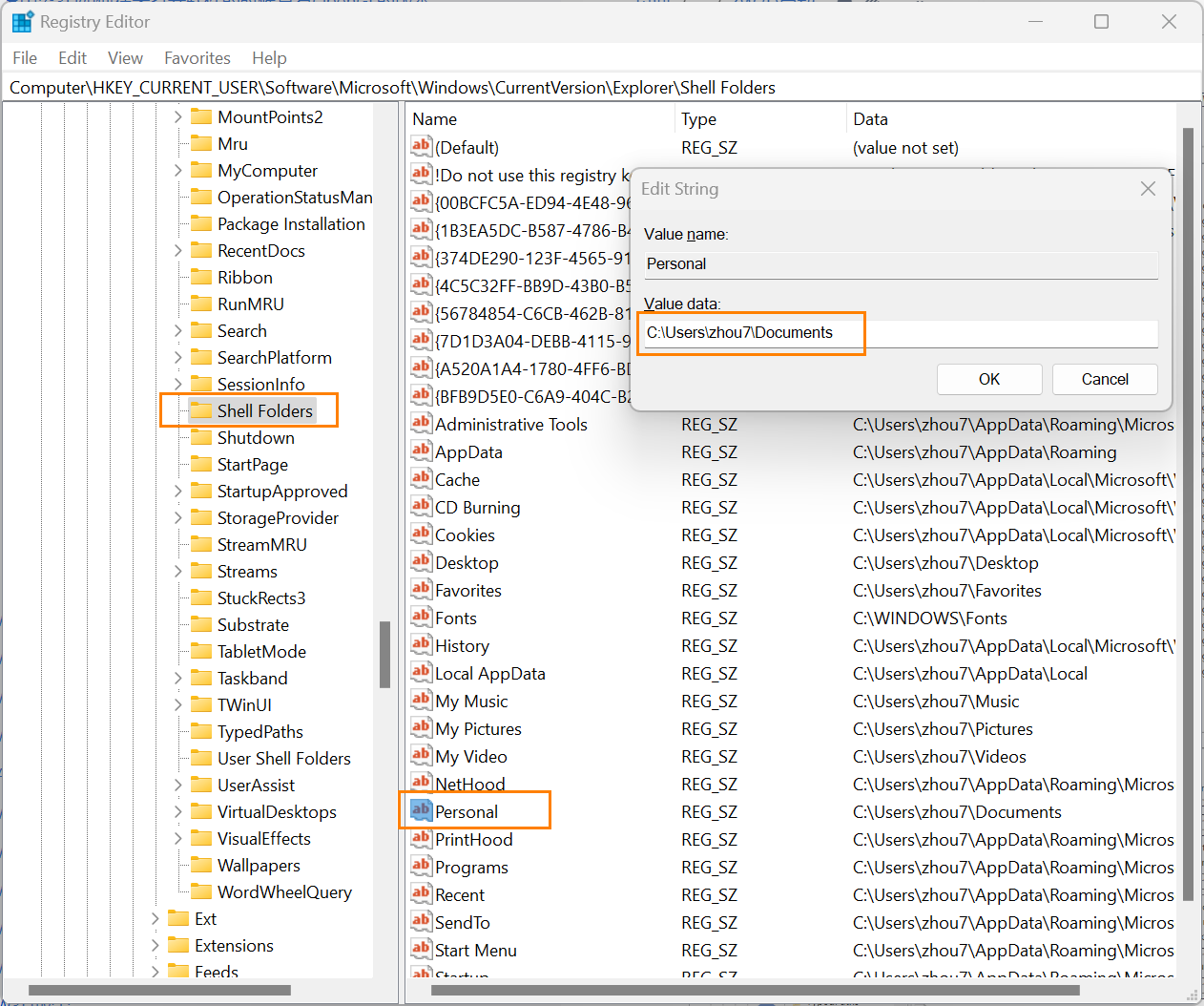
Task: Click the folder icon of Ribbon key
Action: point(200,277)
